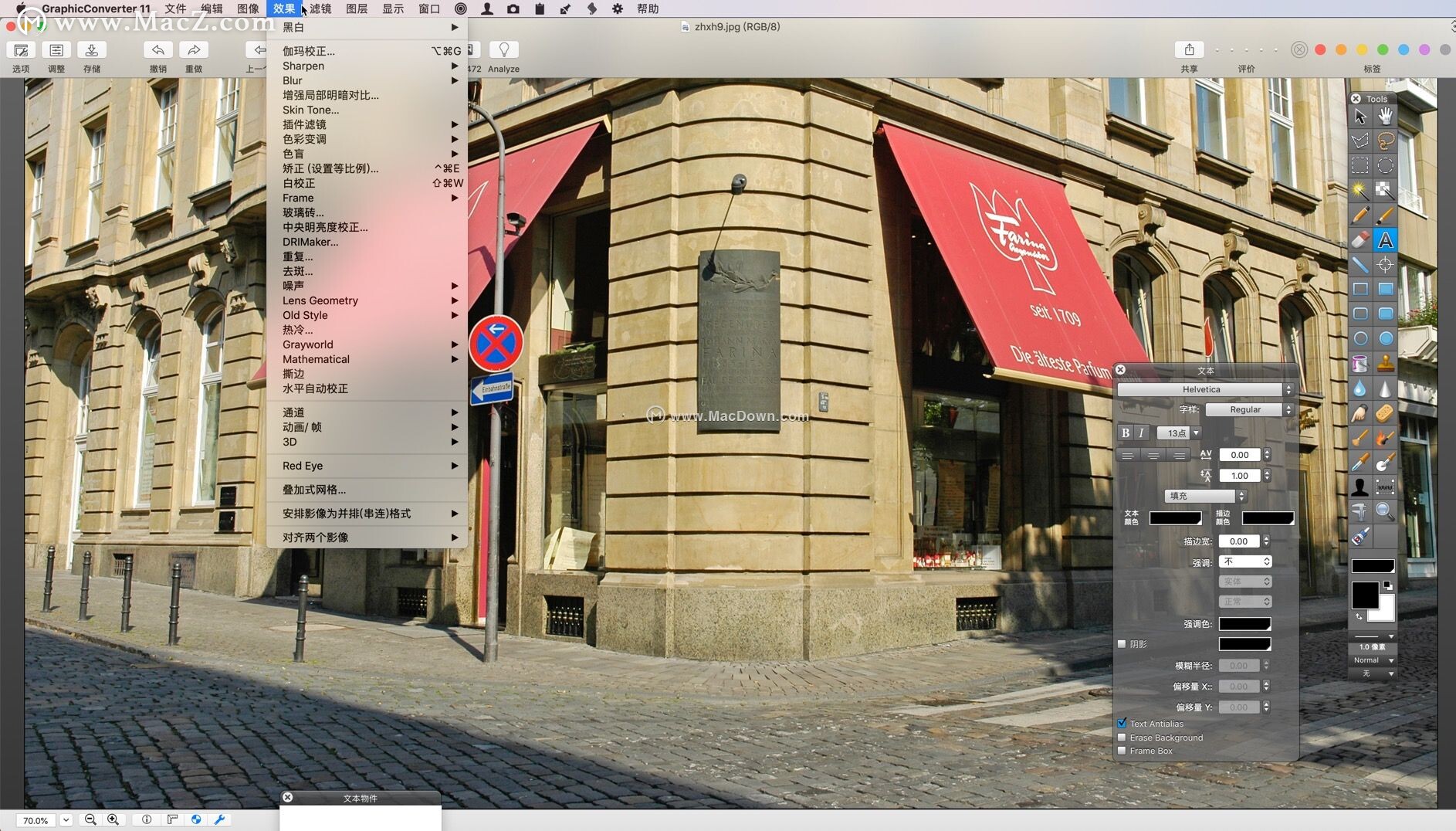Open the Help menu in menu bar
1456x831 pixels.
(x=648, y=8)
